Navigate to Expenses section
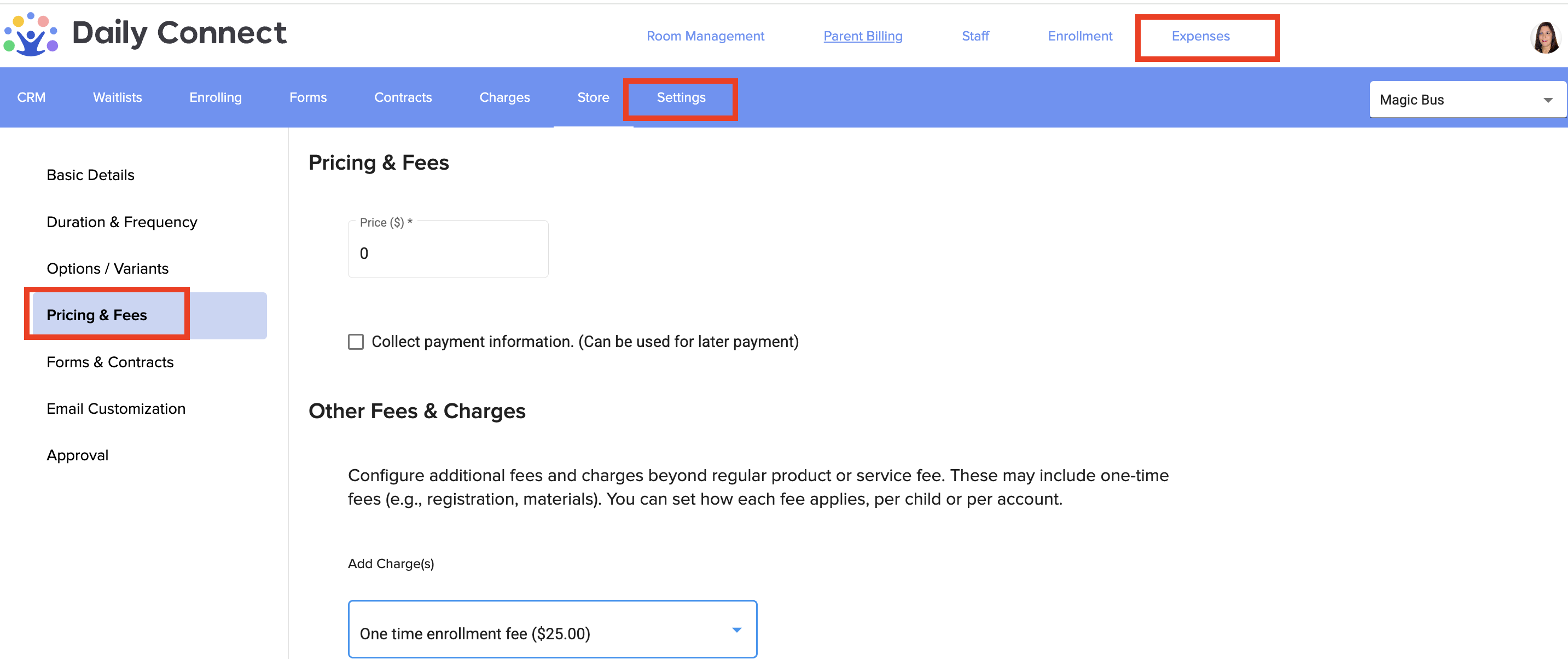1568x659 pixels. point(1200,36)
